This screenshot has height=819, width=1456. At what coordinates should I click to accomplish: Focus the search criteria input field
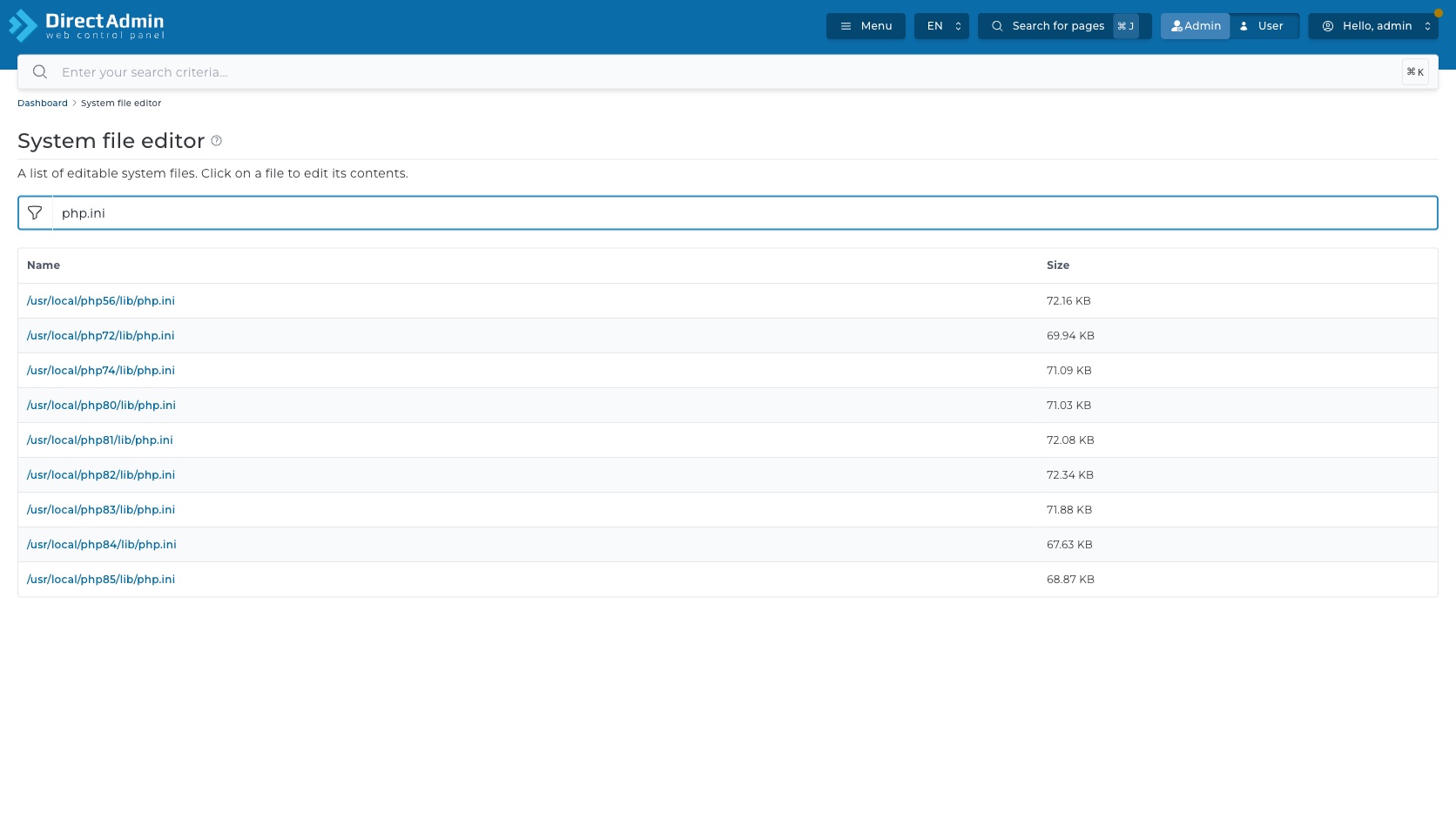click(727, 72)
